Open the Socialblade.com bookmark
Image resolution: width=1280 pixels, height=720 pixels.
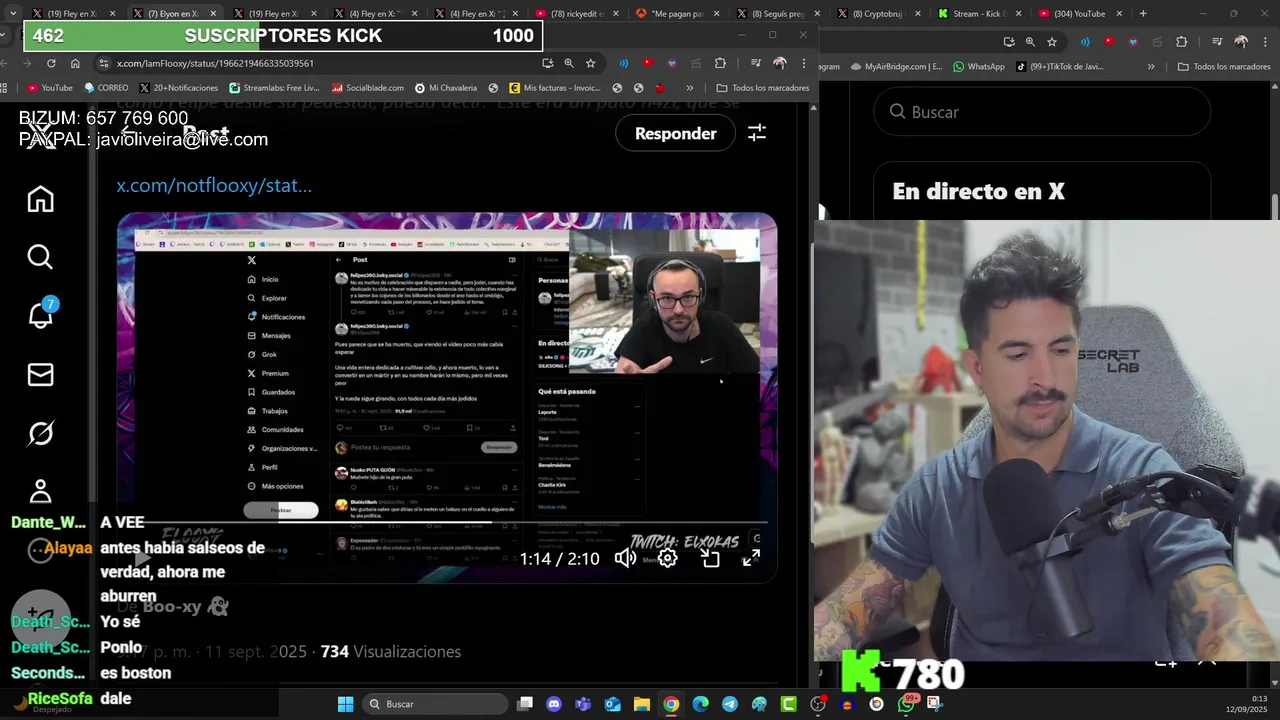point(367,88)
